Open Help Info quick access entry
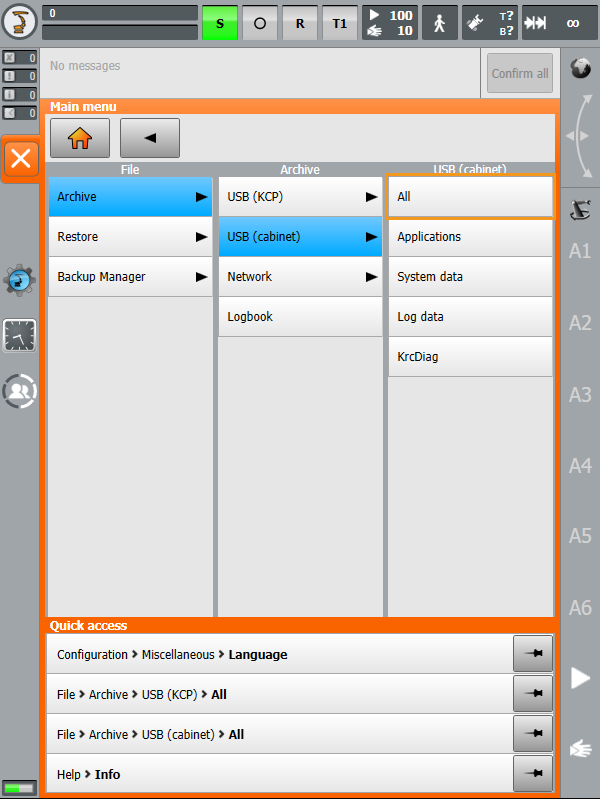Image resolution: width=600 pixels, height=799 pixels. pos(279,775)
